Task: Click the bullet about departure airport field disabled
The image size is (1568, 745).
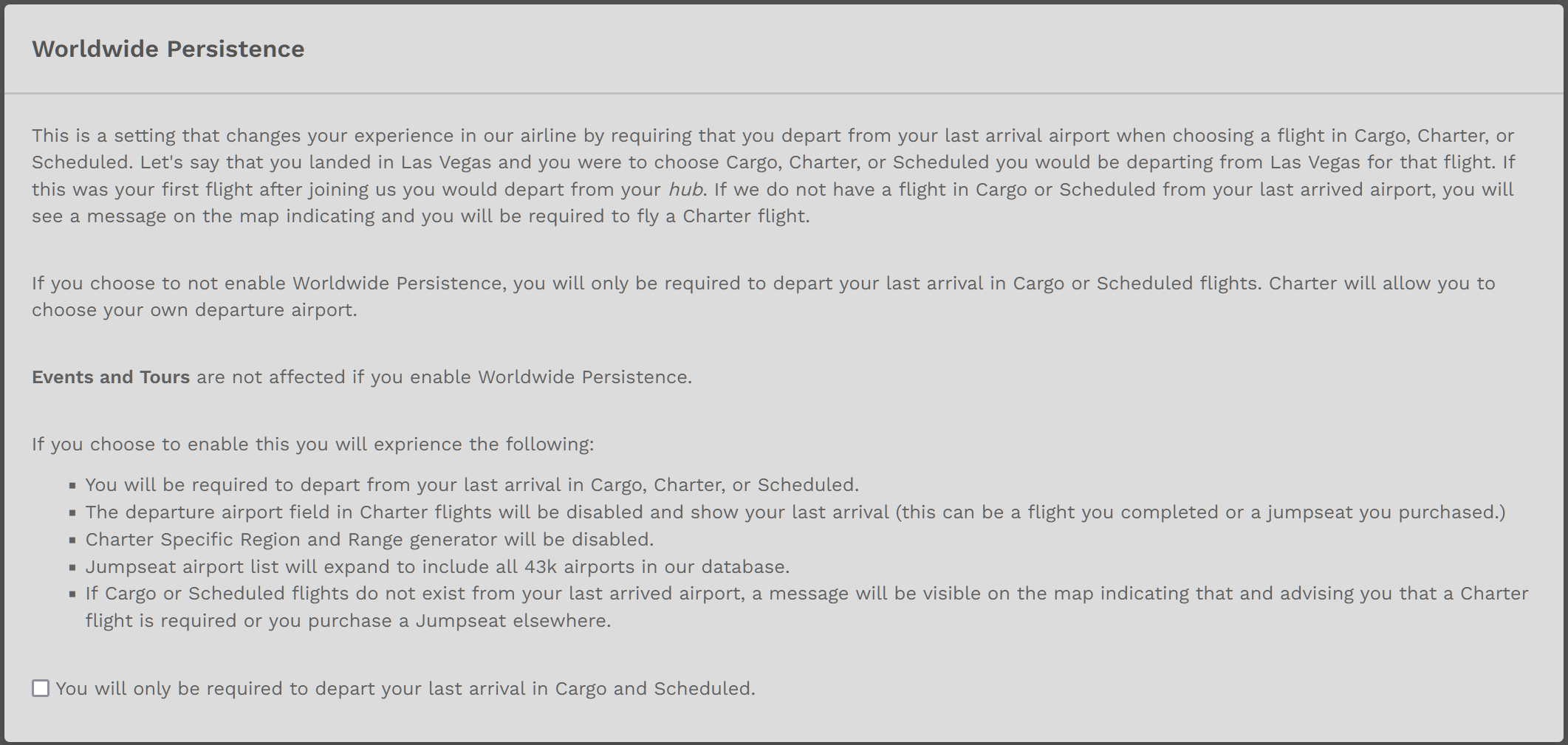Action: (795, 512)
